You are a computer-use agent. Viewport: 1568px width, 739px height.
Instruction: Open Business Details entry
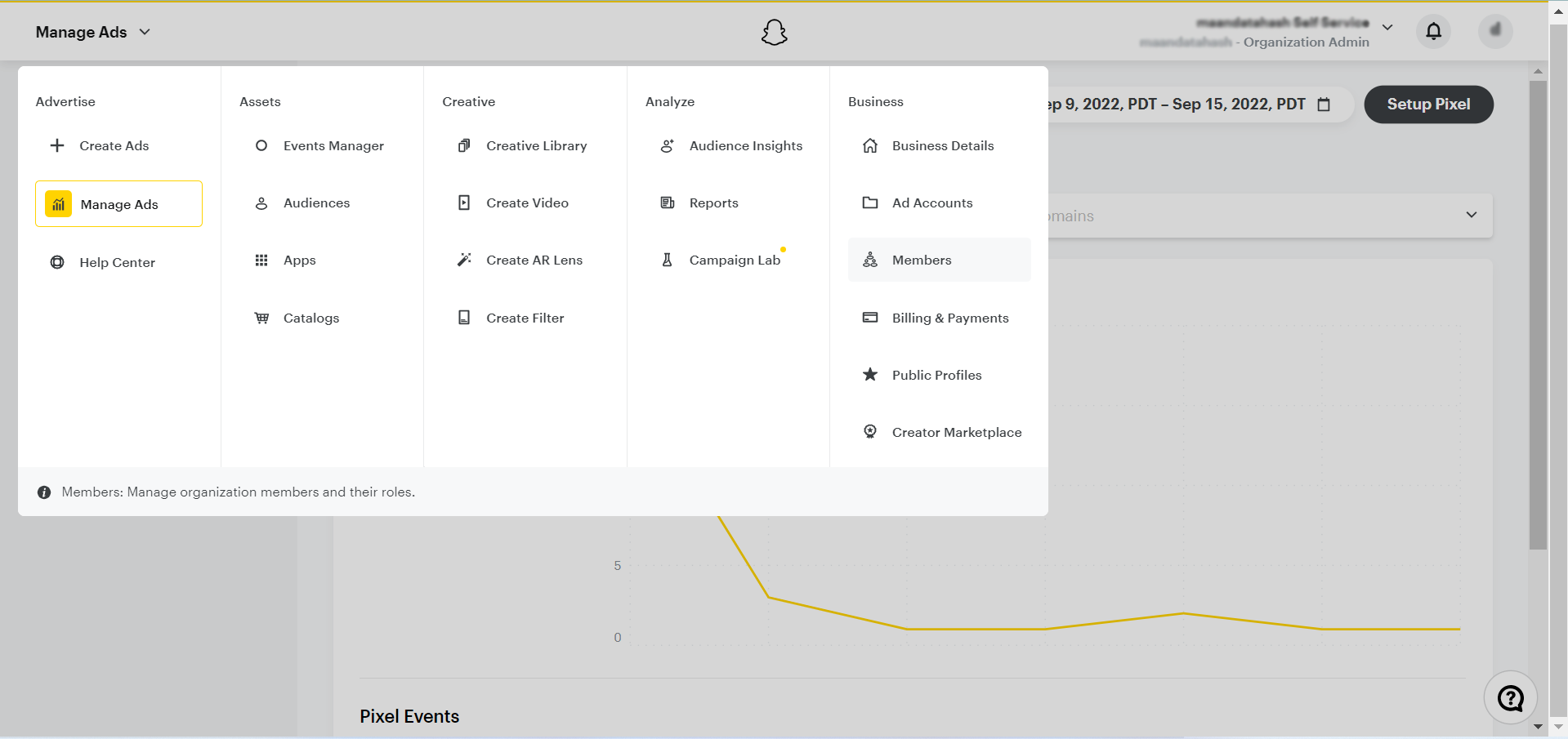click(x=939, y=145)
